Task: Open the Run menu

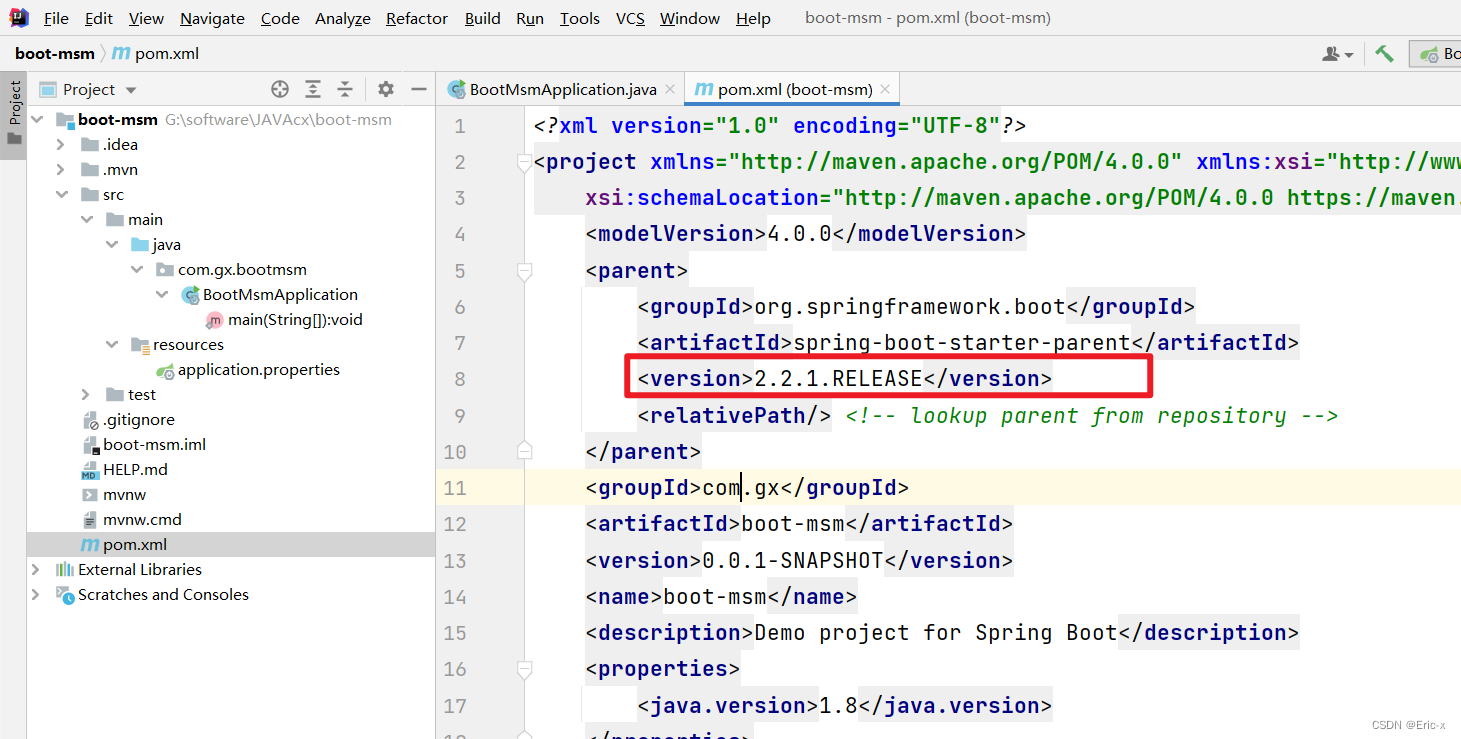Action: pos(530,18)
